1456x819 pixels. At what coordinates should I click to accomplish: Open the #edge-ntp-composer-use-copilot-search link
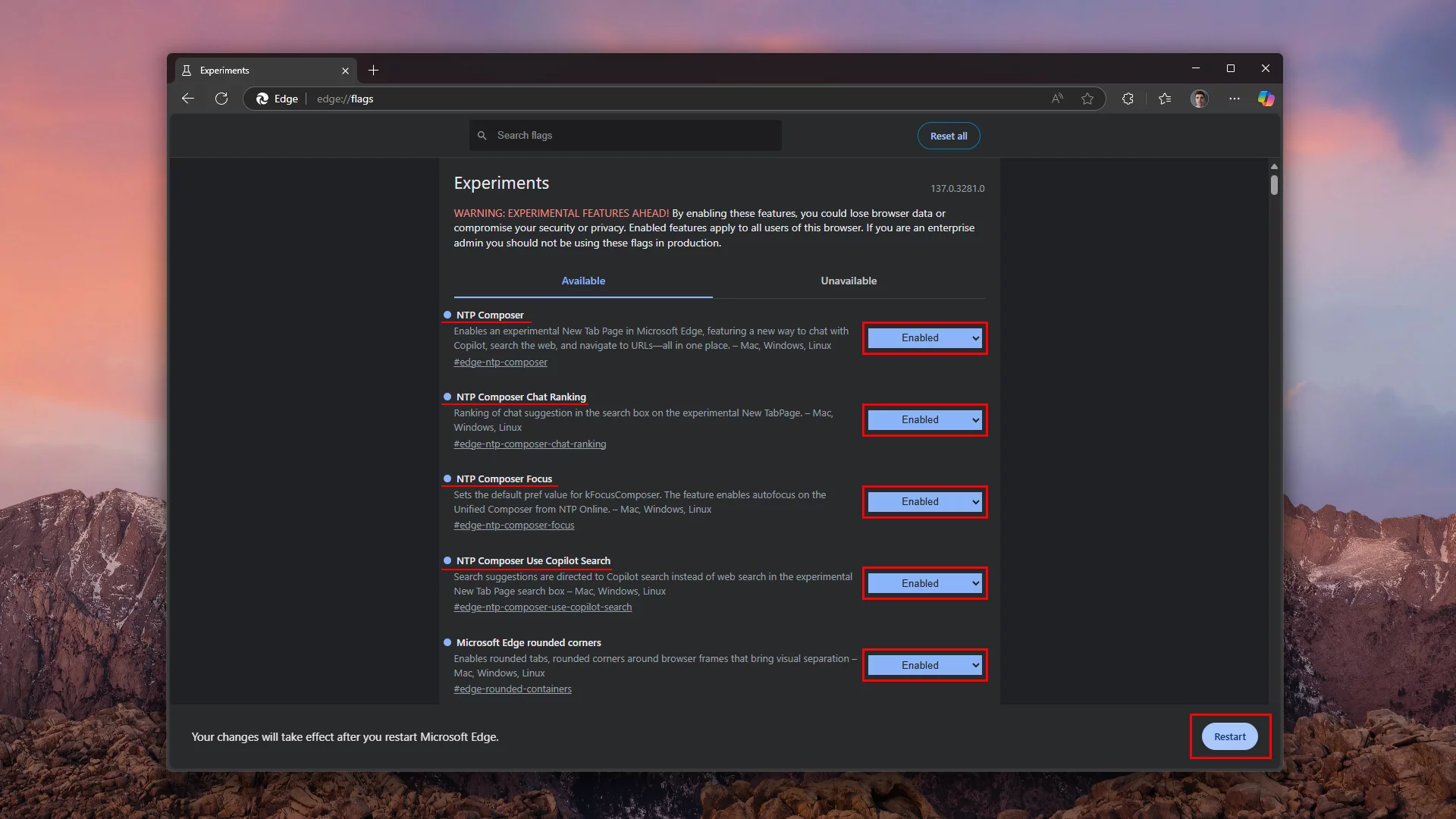point(543,607)
